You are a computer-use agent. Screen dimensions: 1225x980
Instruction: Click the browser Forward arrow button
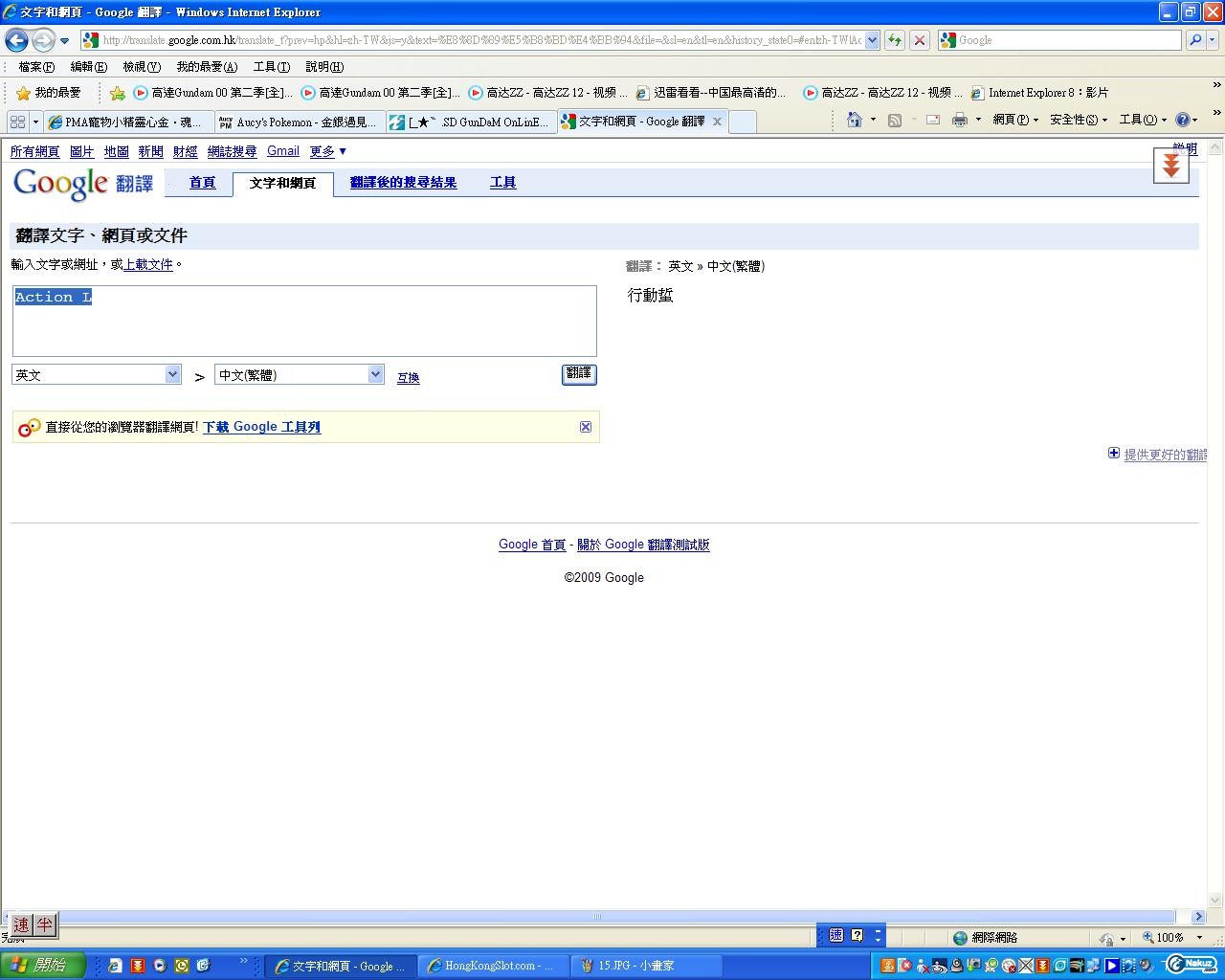click(43, 40)
